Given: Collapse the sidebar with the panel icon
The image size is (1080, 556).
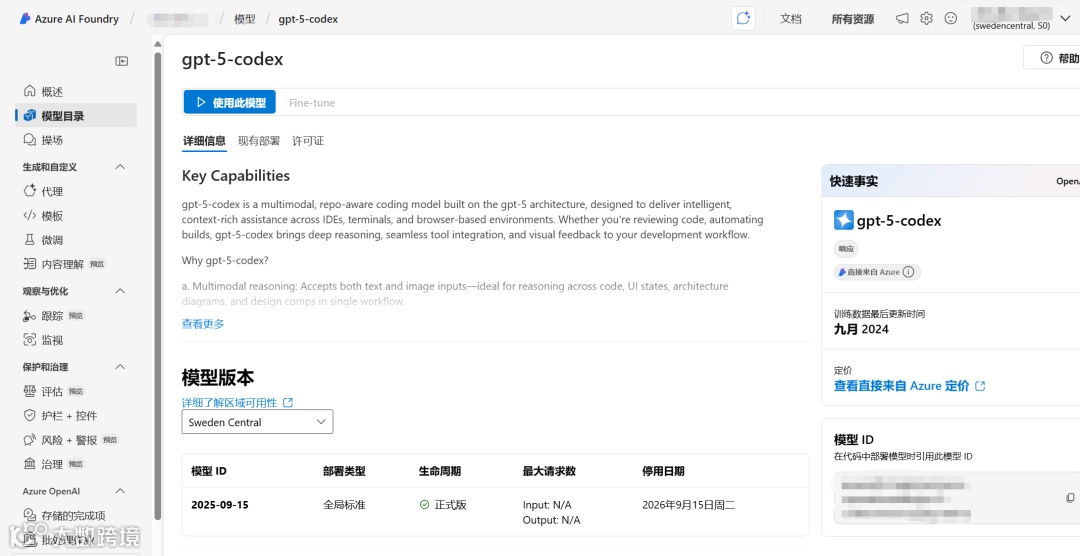Looking at the screenshot, I should click(122, 61).
